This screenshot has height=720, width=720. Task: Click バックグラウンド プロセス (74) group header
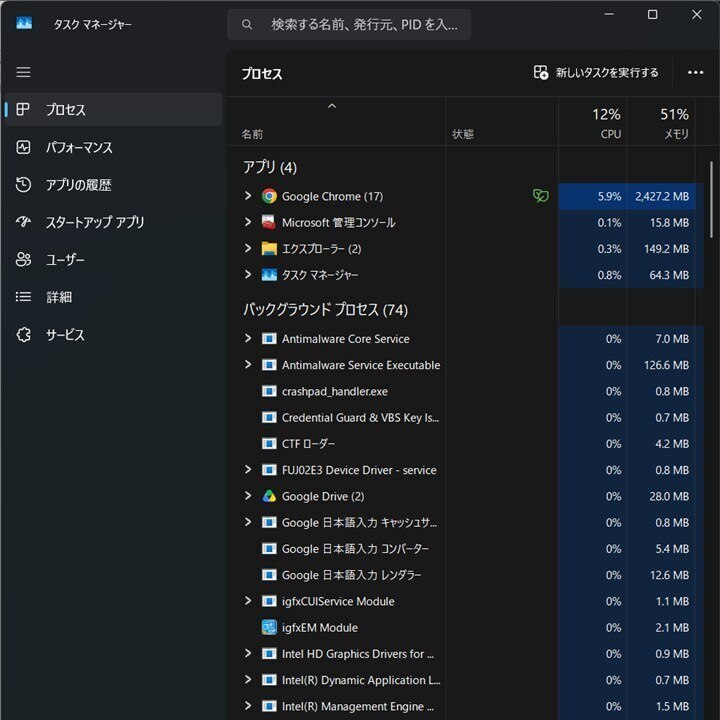coord(325,309)
